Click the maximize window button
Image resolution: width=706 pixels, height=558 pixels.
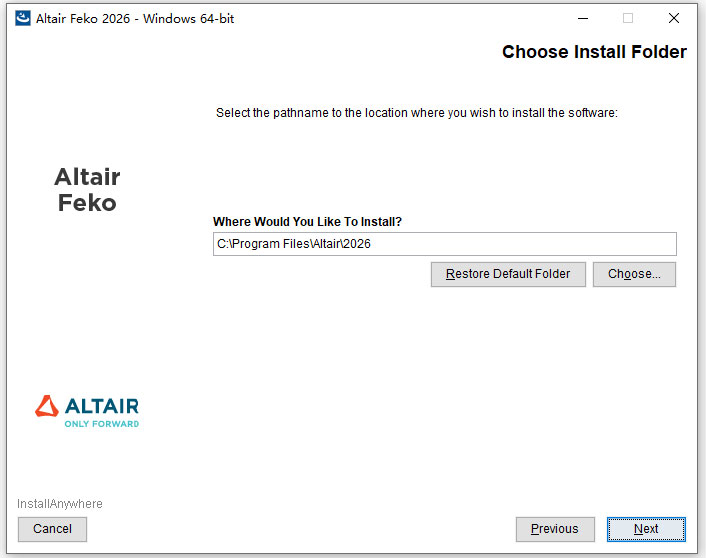628,18
